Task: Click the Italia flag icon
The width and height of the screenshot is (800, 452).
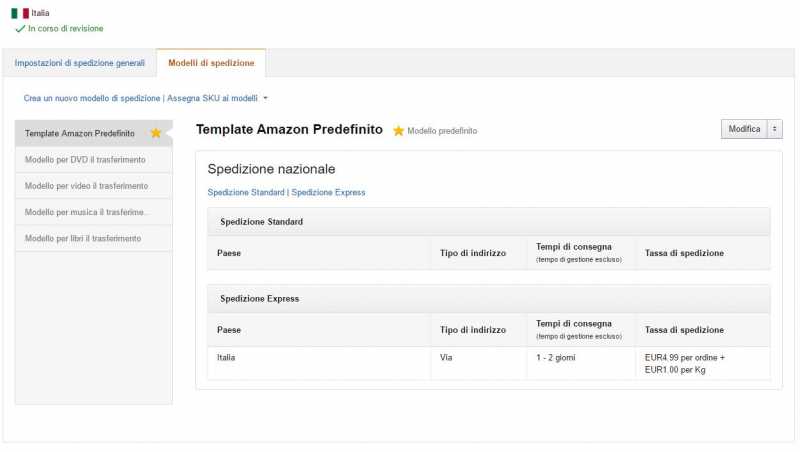Action: [20, 14]
